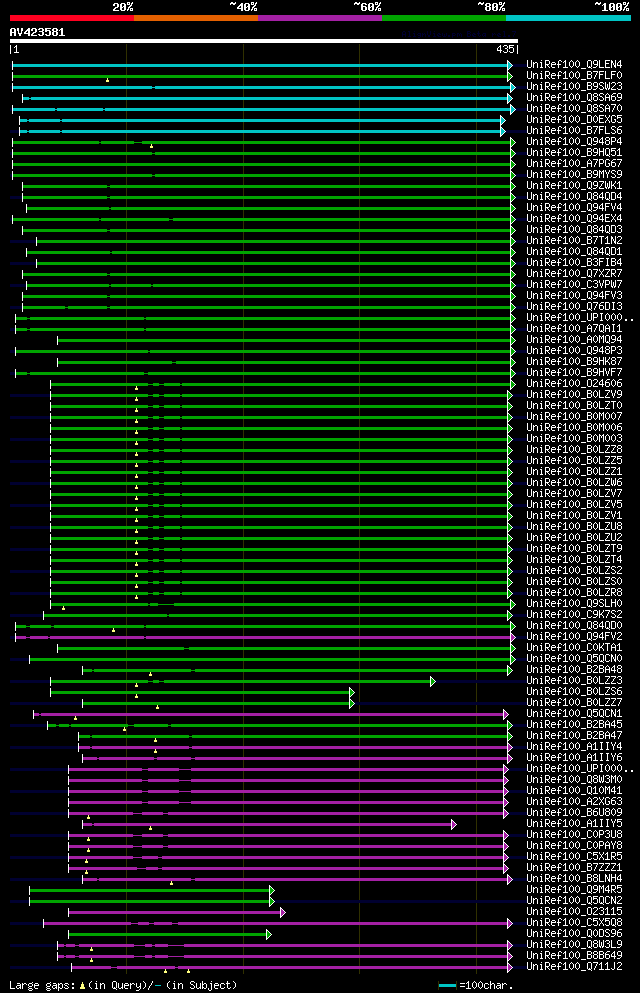Image resolution: width=640 pixels, height=993 pixels.
Task: Click the cyan ~100% identity legend segment
Action: pos(568,18)
